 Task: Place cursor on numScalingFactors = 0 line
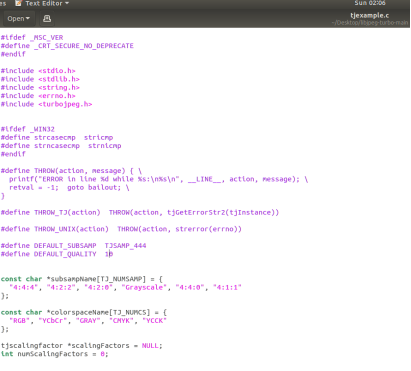[55, 354]
